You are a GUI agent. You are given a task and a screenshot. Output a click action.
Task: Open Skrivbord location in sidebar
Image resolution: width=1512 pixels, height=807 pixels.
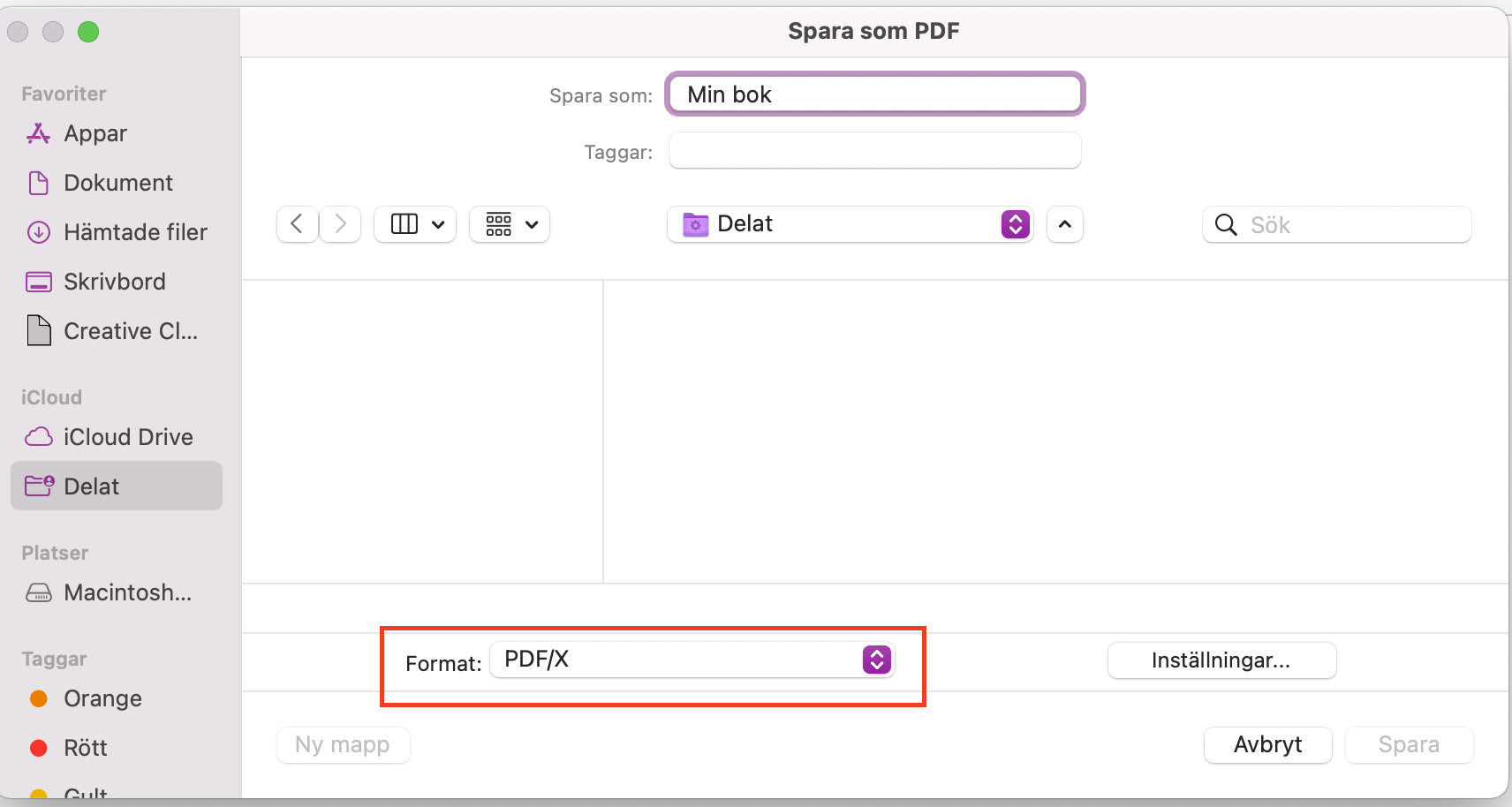point(116,282)
